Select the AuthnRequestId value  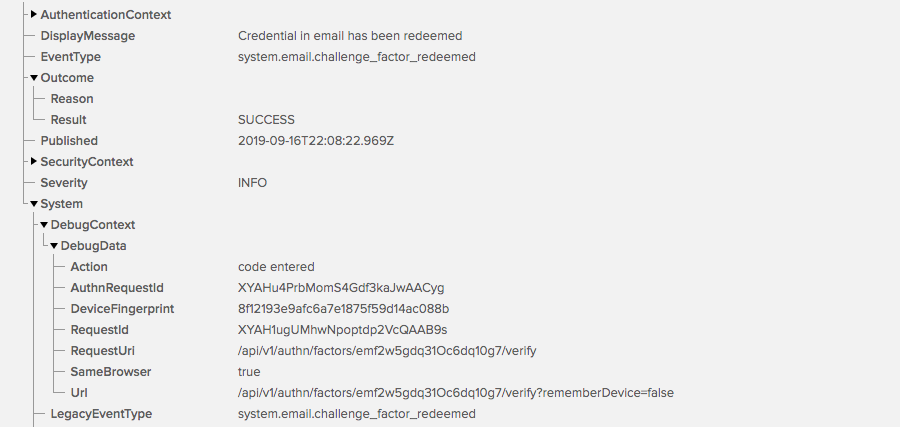(x=341, y=288)
